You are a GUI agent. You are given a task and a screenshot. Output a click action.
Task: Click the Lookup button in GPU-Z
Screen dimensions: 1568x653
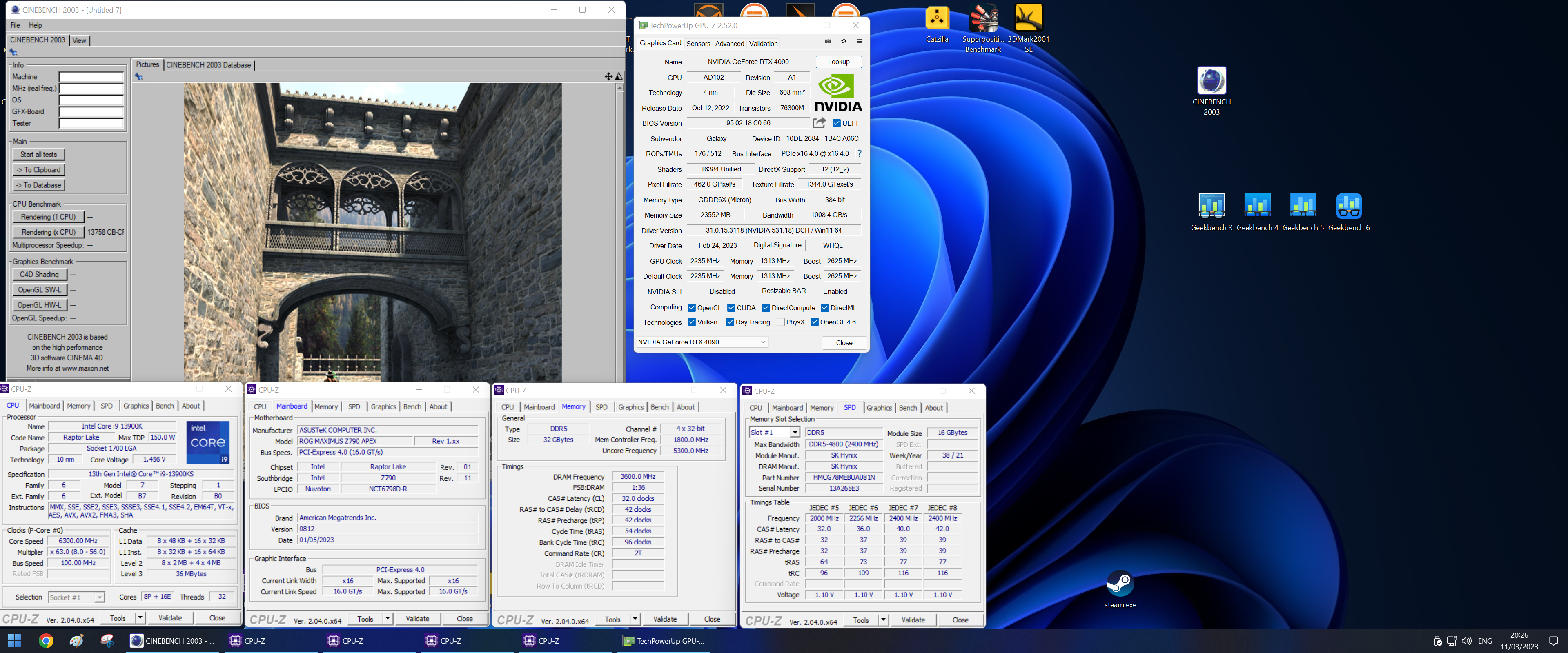tap(838, 62)
